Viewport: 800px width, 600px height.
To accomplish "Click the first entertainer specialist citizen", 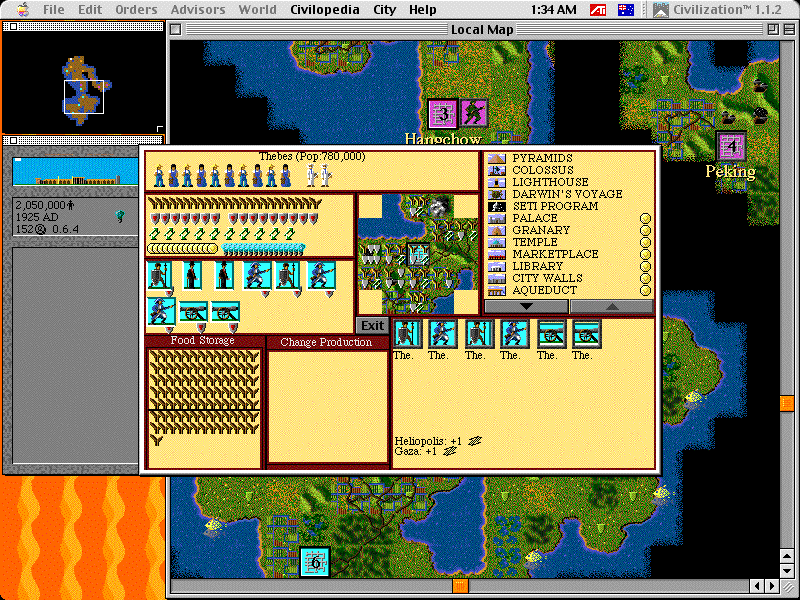I will pyautogui.click(x=312, y=176).
